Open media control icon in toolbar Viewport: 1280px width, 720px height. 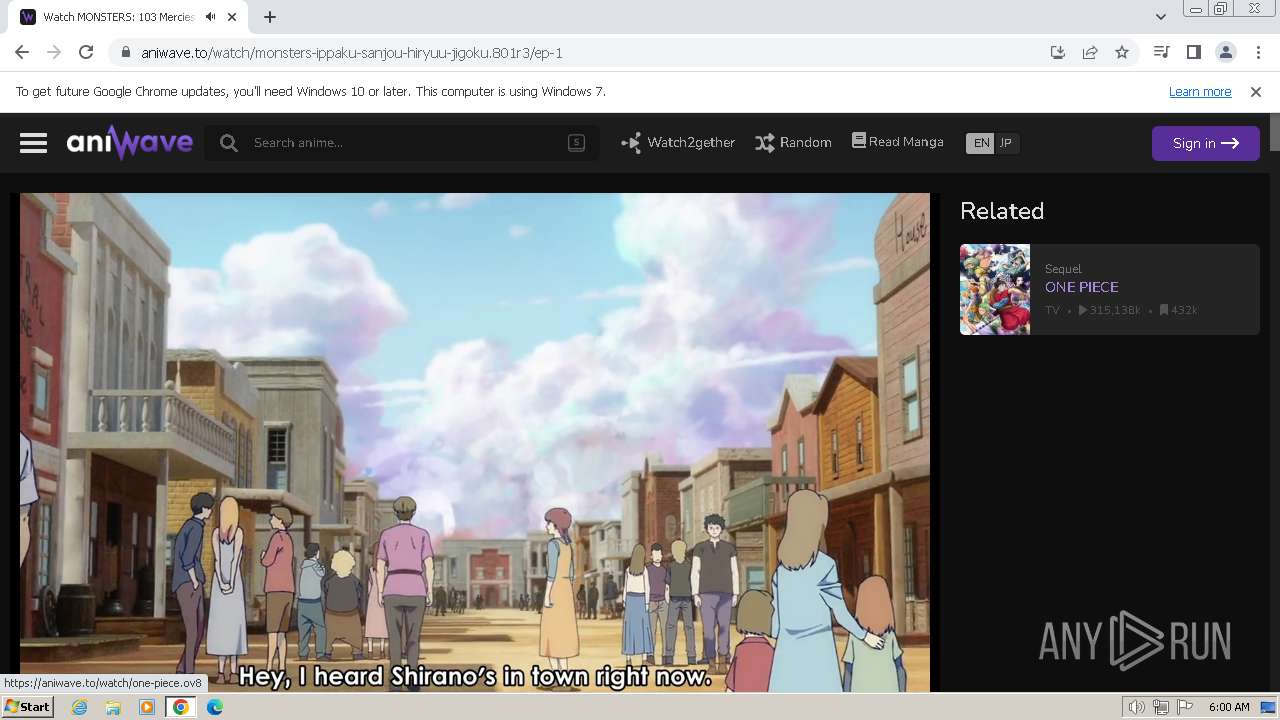tap(1162, 52)
